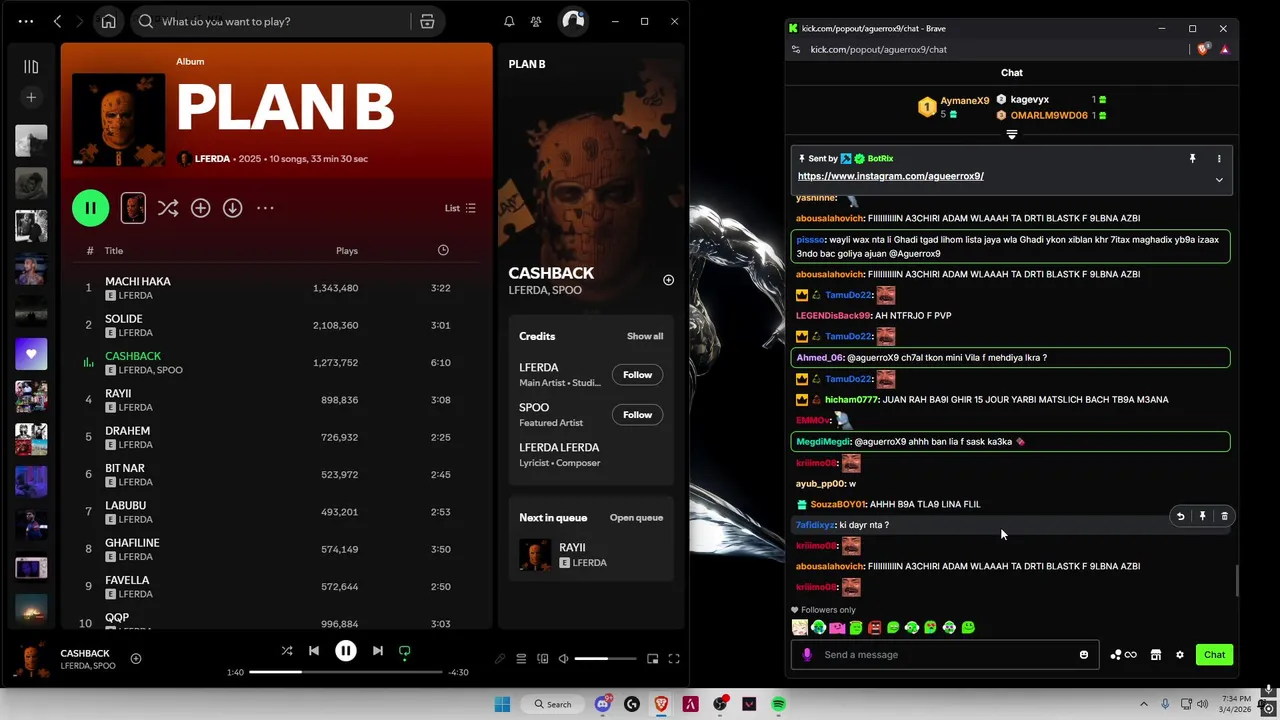Skip to next track

point(377,651)
